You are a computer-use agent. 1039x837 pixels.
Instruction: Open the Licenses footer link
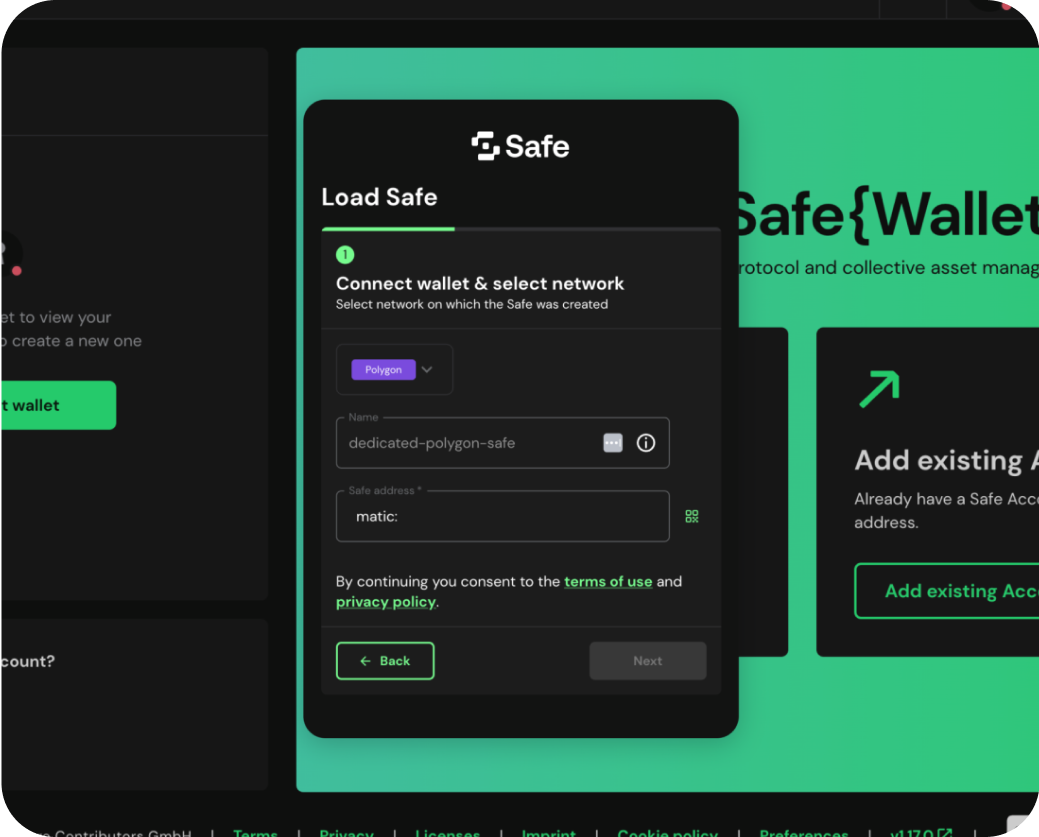[447, 832]
